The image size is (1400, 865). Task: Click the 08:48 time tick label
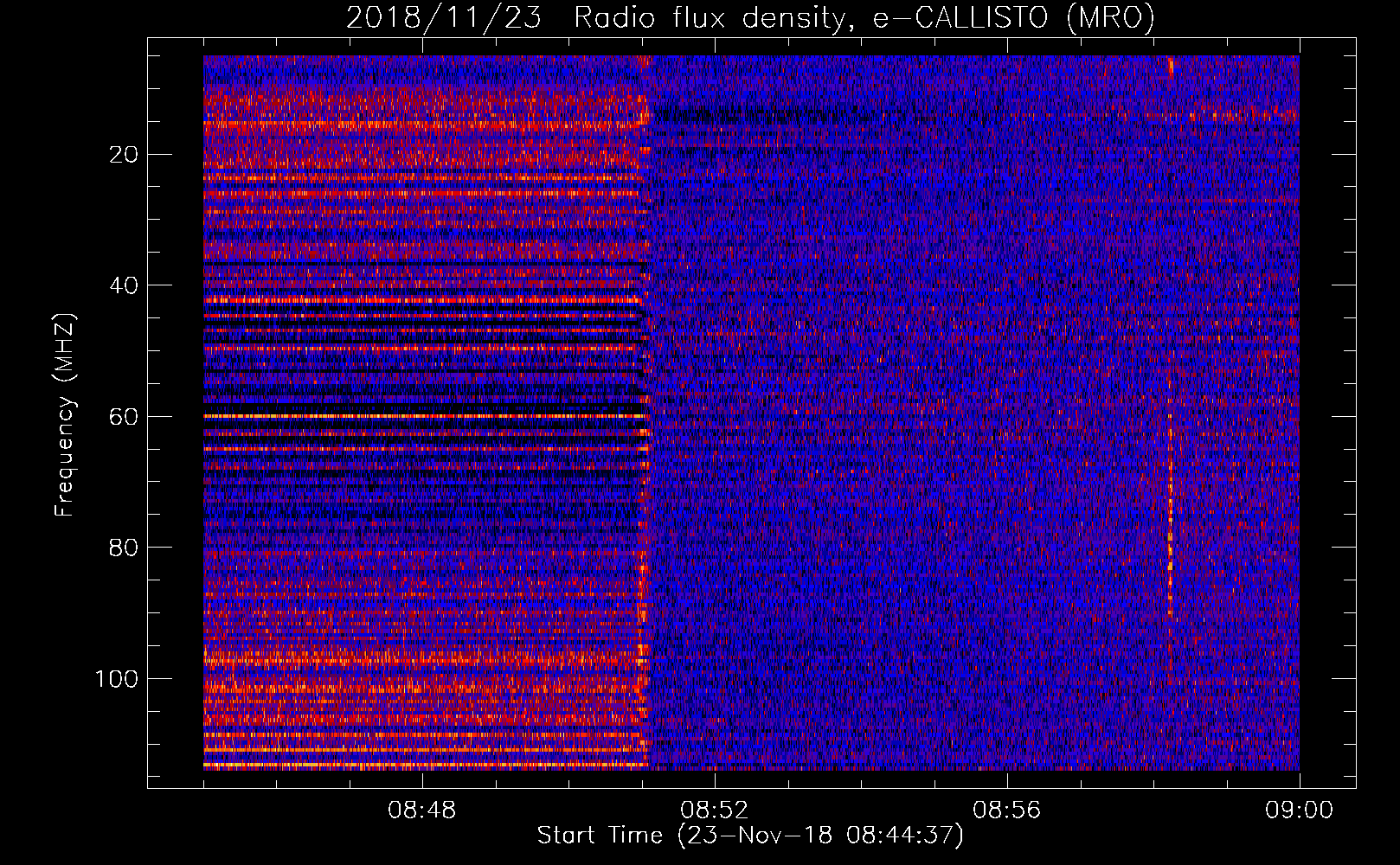click(x=422, y=811)
